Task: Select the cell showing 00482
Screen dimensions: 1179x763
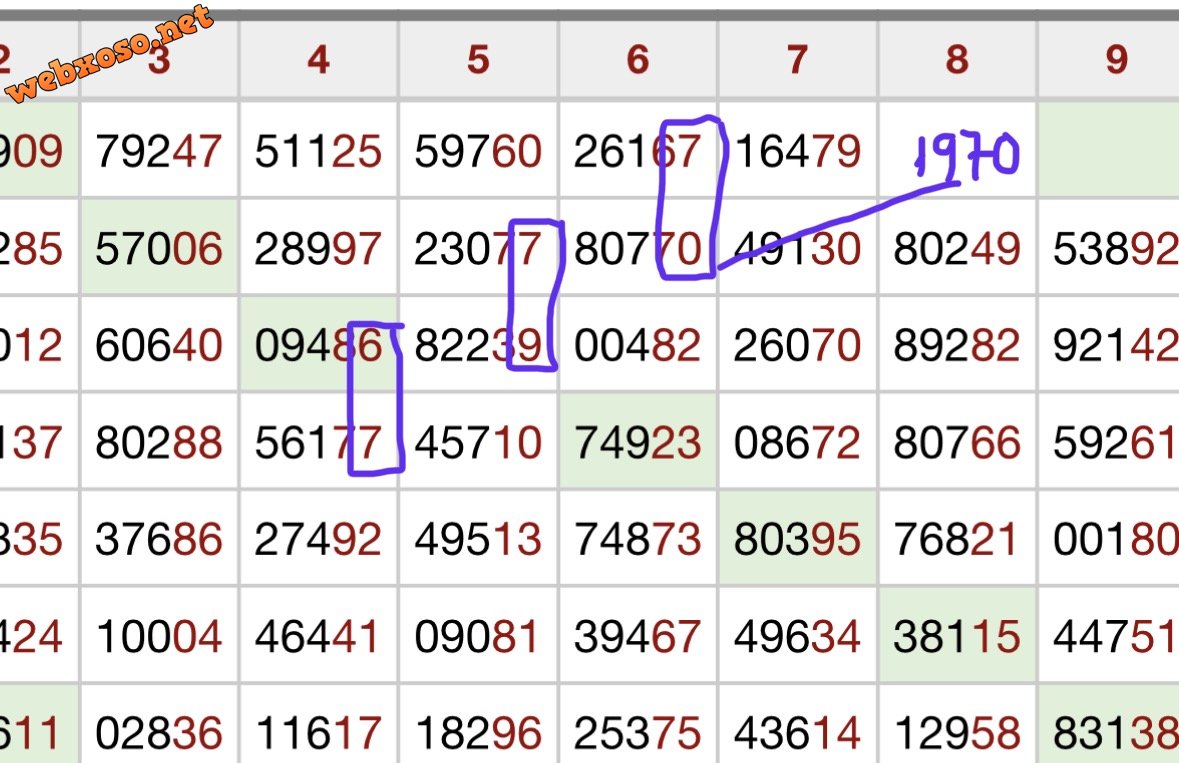Action: (638, 345)
